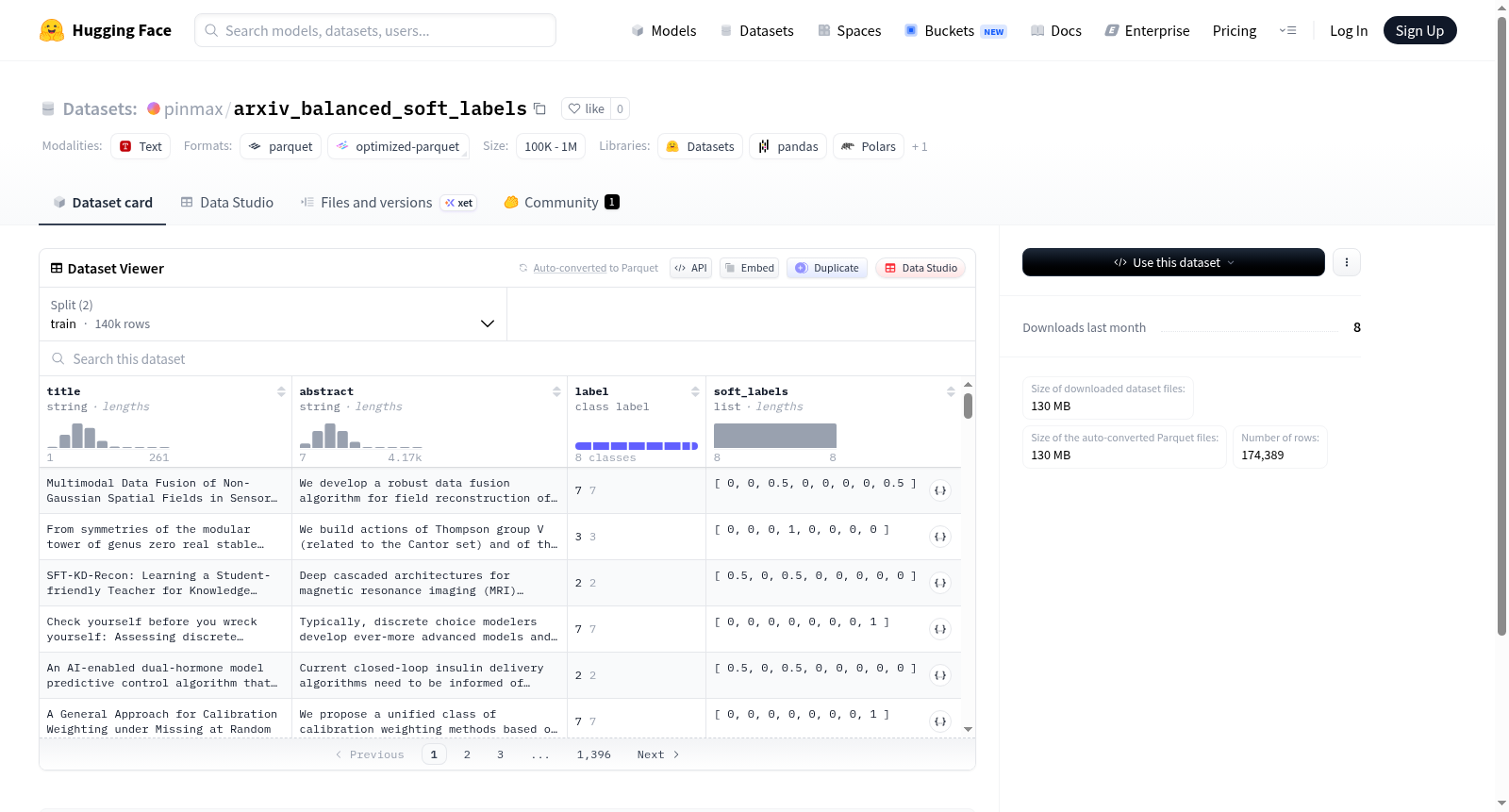Copy dataset name with the copy icon
Image resolution: width=1509 pixels, height=812 pixels.
tap(539, 108)
